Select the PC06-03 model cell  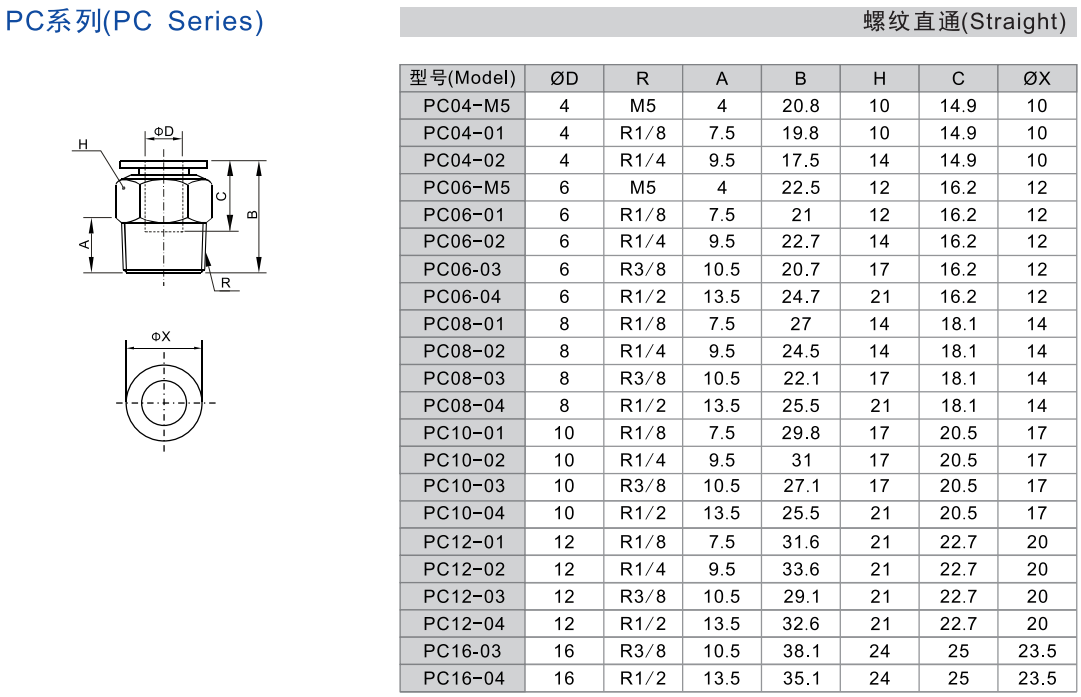(x=462, y=269)
